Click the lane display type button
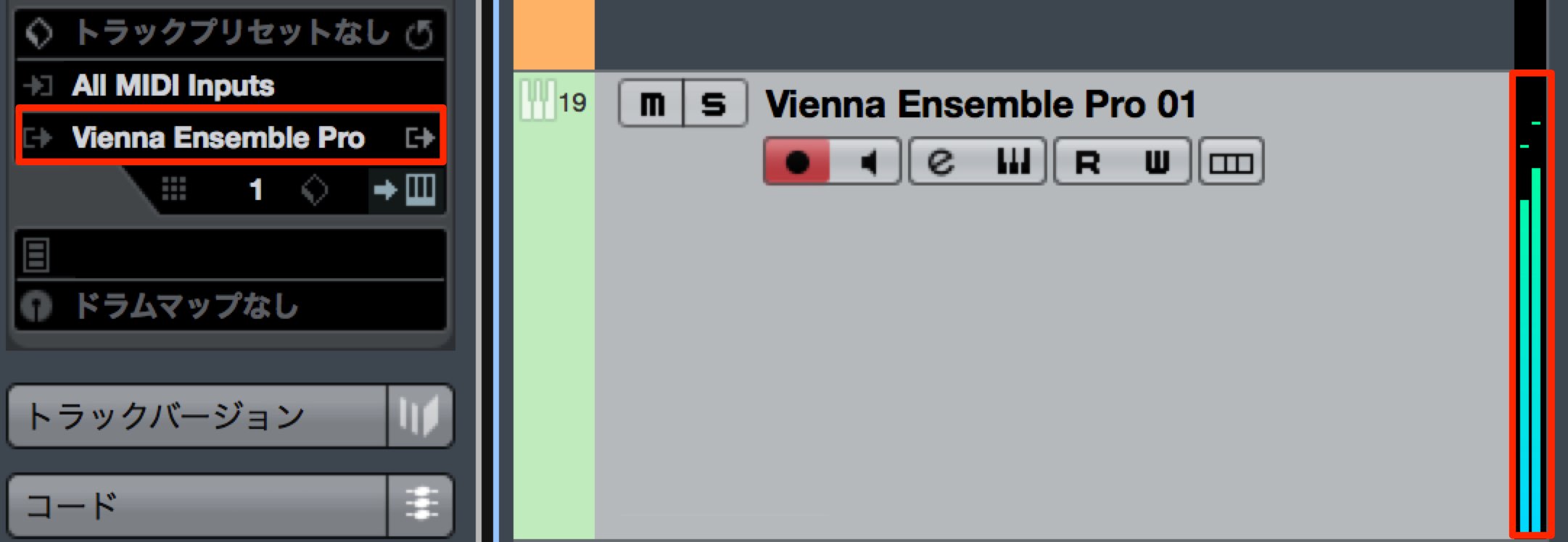This screenshot has width=1568, height=542. pyautogui.click(x=1231, y=162)
